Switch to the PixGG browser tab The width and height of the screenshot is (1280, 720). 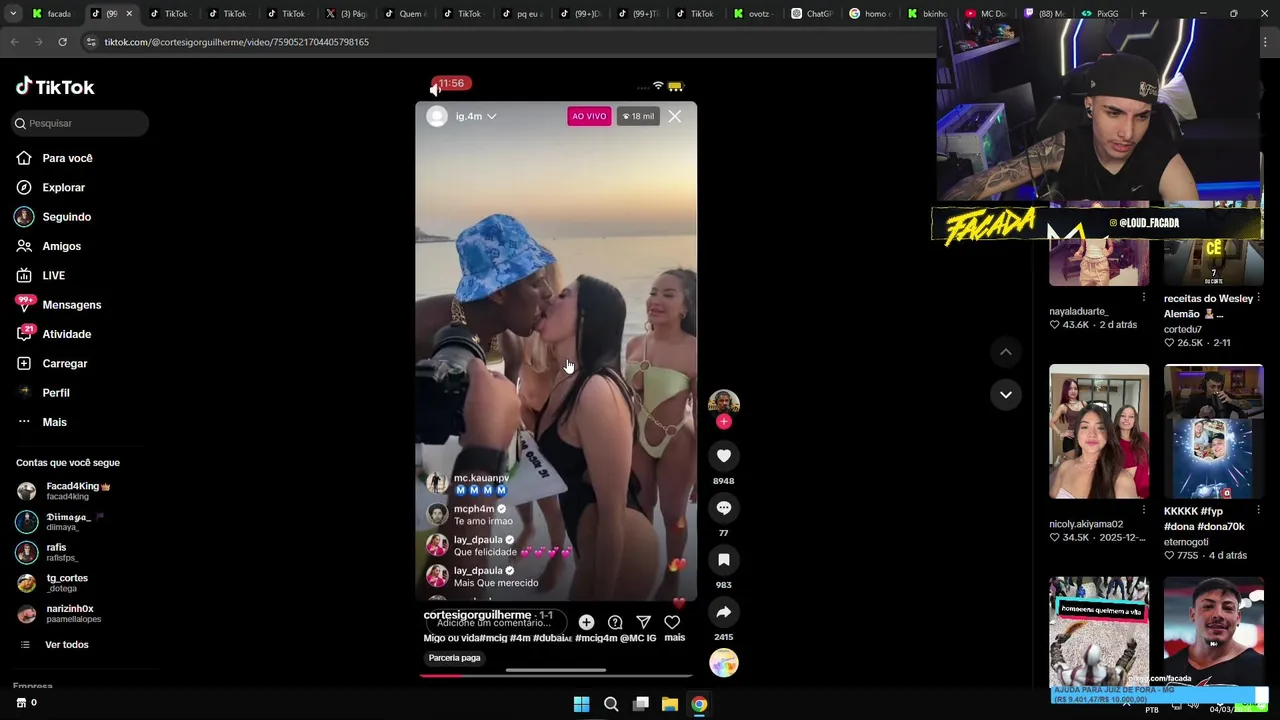[x=1100, y=14]
